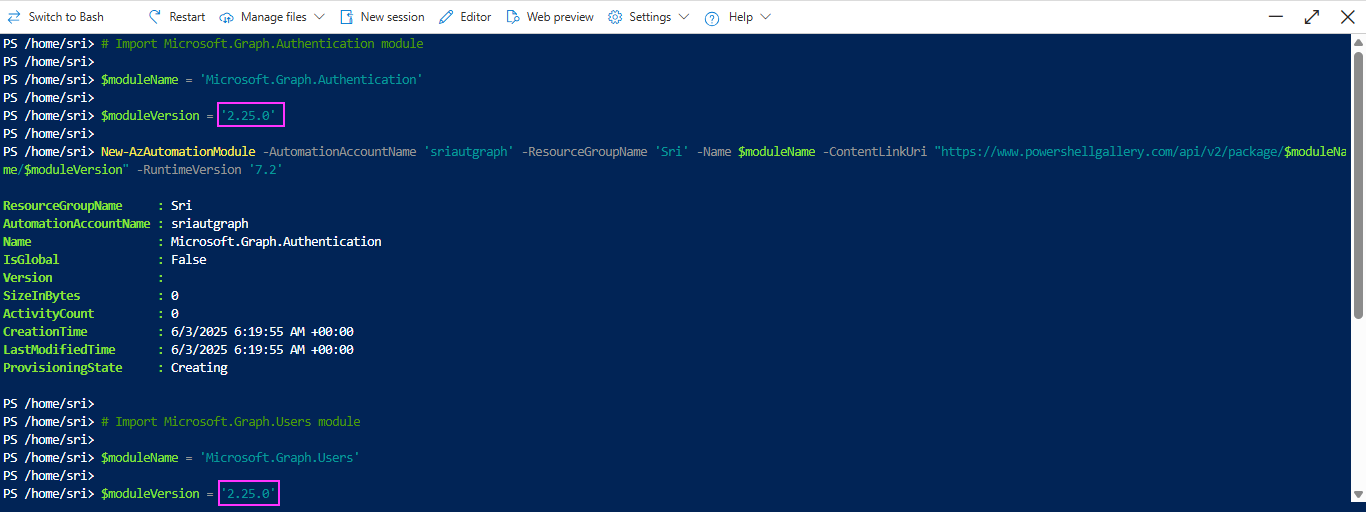Screen dimensions: 1366x512
Task: Expand the Settings dropdown chevron
Action: point(684,17)
